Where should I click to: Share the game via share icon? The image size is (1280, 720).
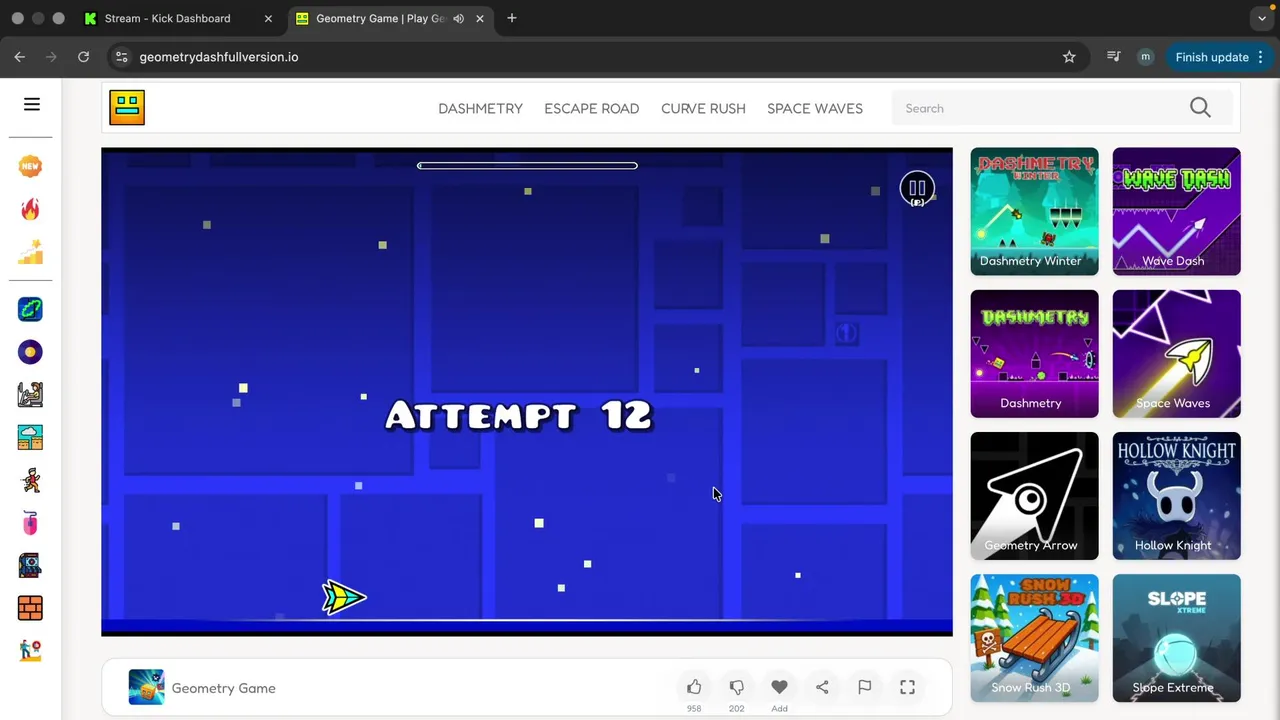click(822, 687)
